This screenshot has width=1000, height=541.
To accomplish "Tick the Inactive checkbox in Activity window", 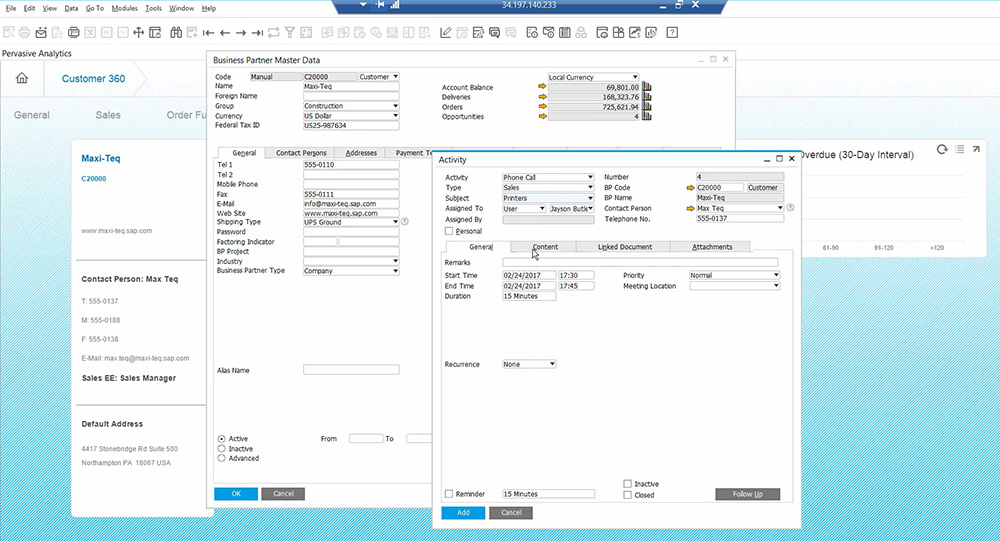I will (x=628, y=484).
